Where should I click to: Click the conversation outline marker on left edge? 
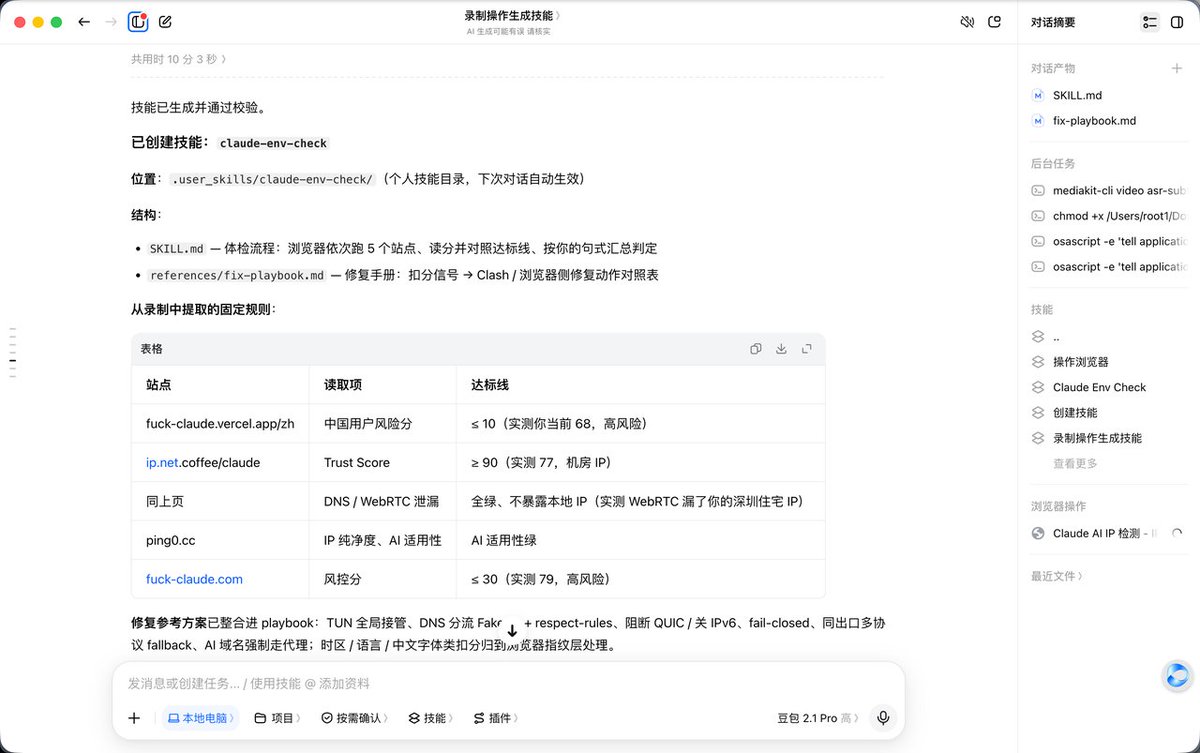coord(13,352)
